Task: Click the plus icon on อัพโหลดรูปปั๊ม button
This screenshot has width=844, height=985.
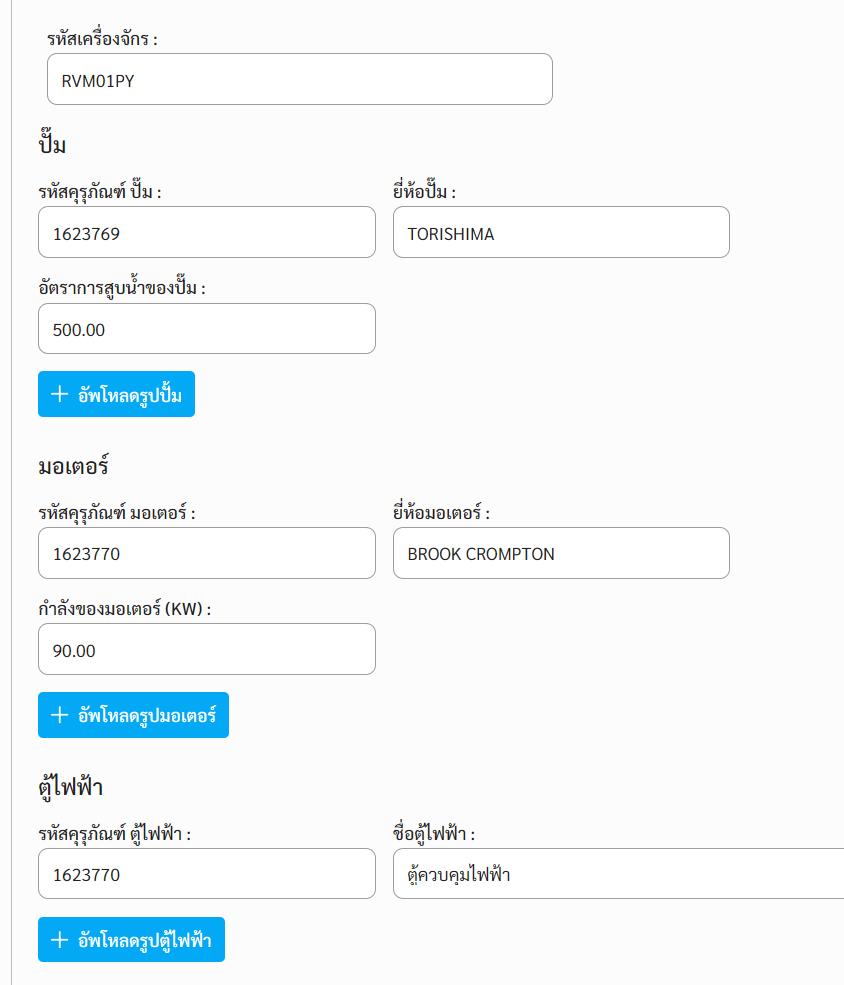Action: tap(60, 394)
